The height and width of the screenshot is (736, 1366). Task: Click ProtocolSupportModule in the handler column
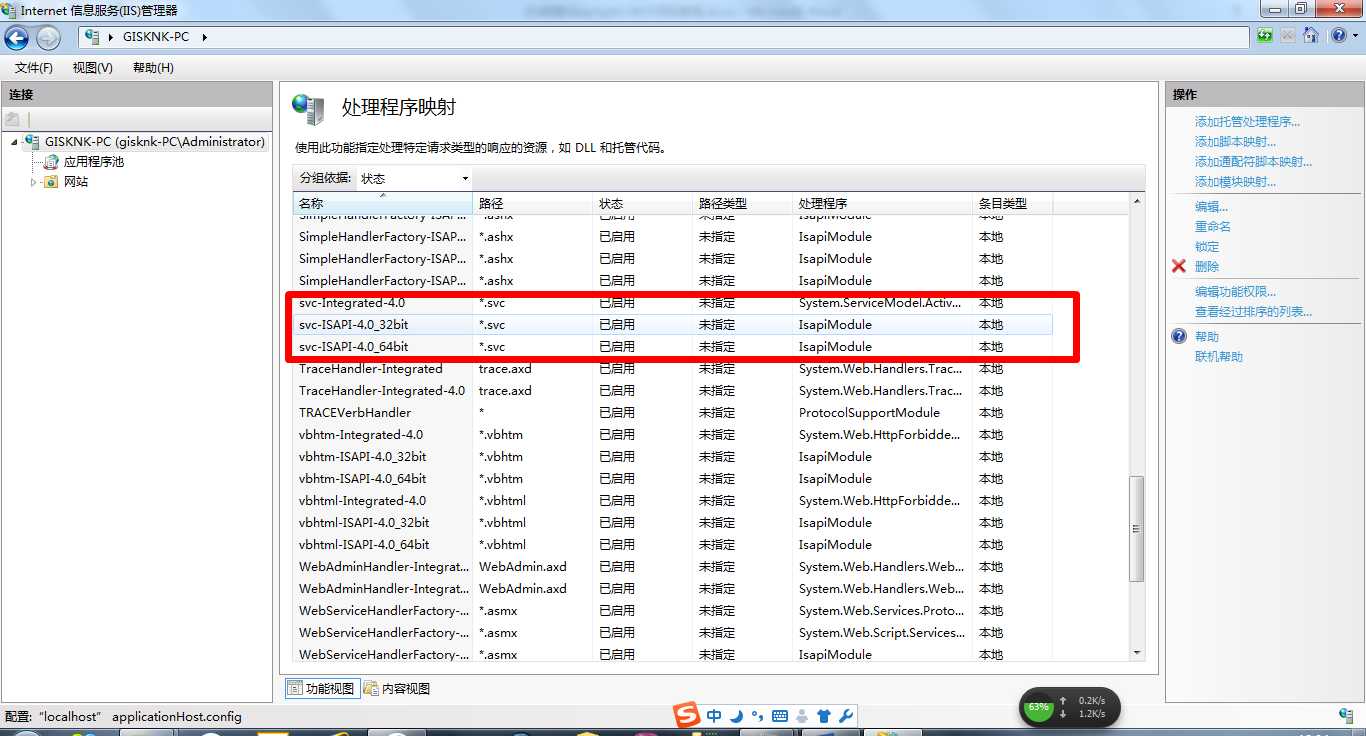[x=869, y=413]
